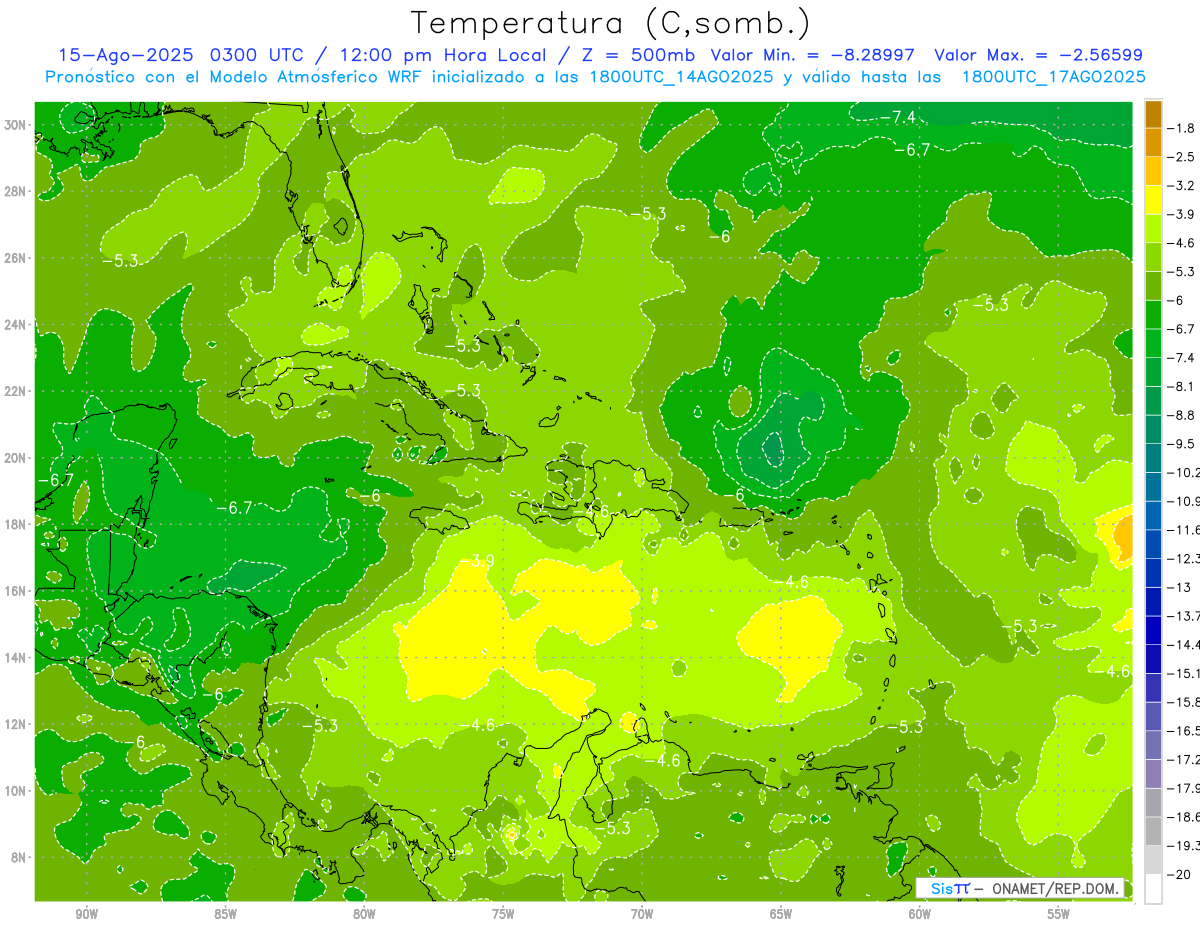Viewport: 1200px width, 927px height.
Task: Click the -2.5 legend value
Action: pos(1182,157)
